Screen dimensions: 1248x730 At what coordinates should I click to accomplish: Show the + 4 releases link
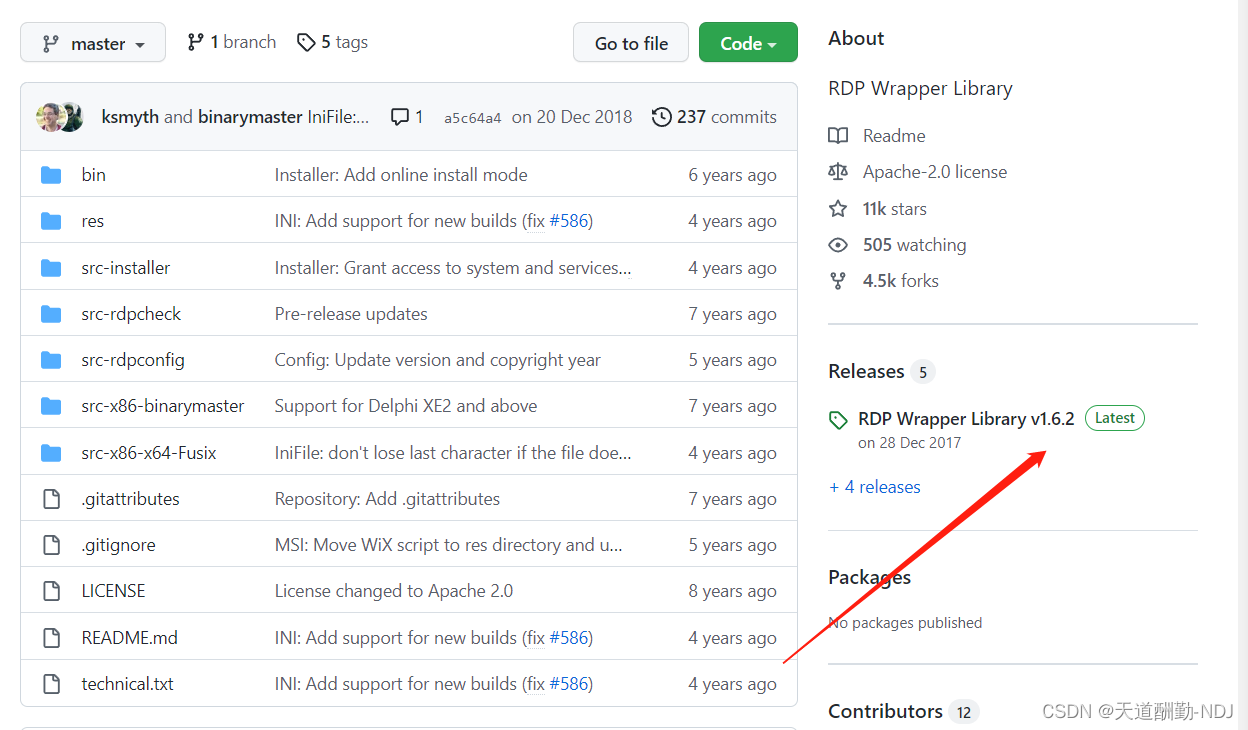pos(875,487)
